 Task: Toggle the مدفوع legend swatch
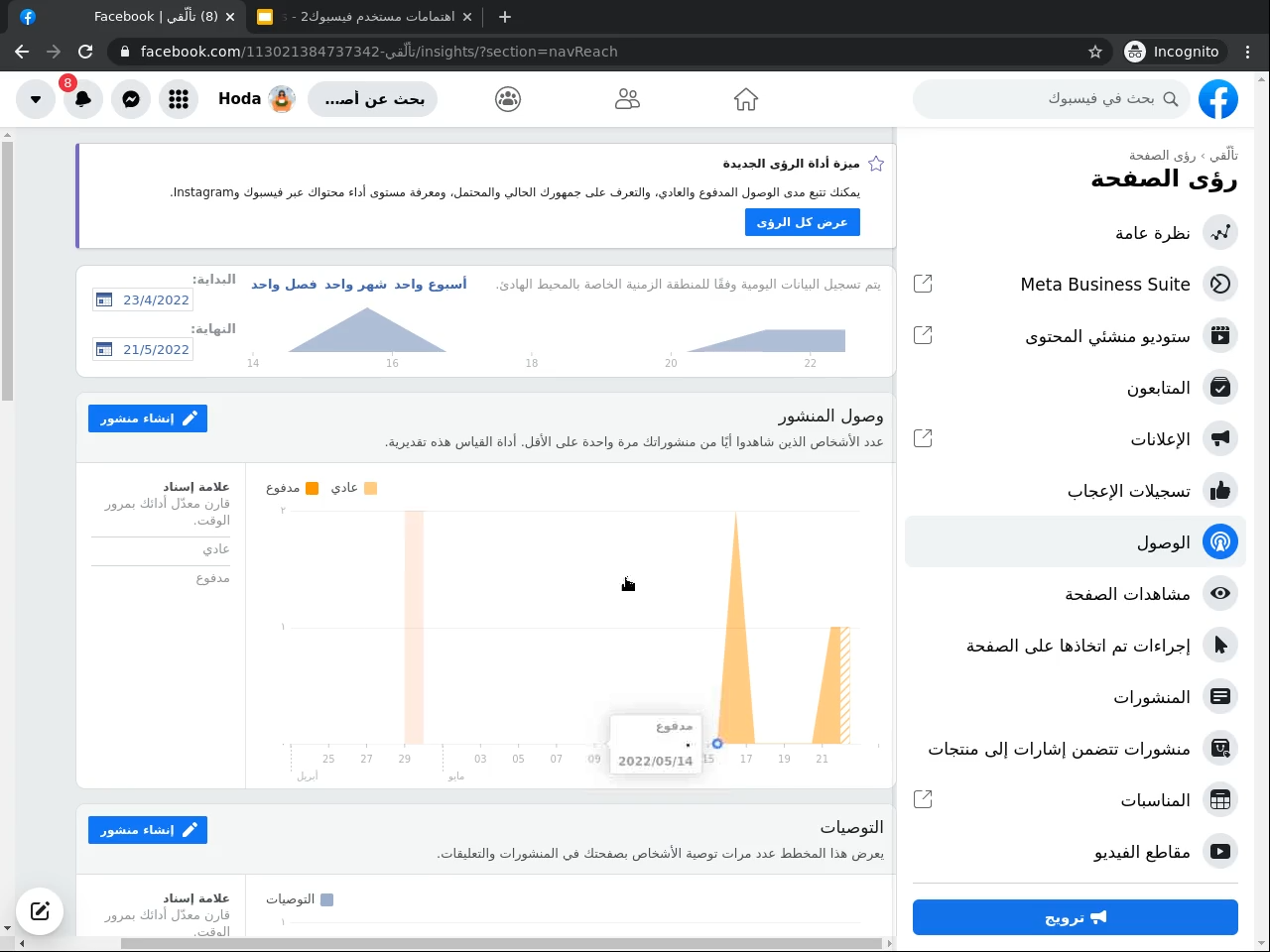313,488
